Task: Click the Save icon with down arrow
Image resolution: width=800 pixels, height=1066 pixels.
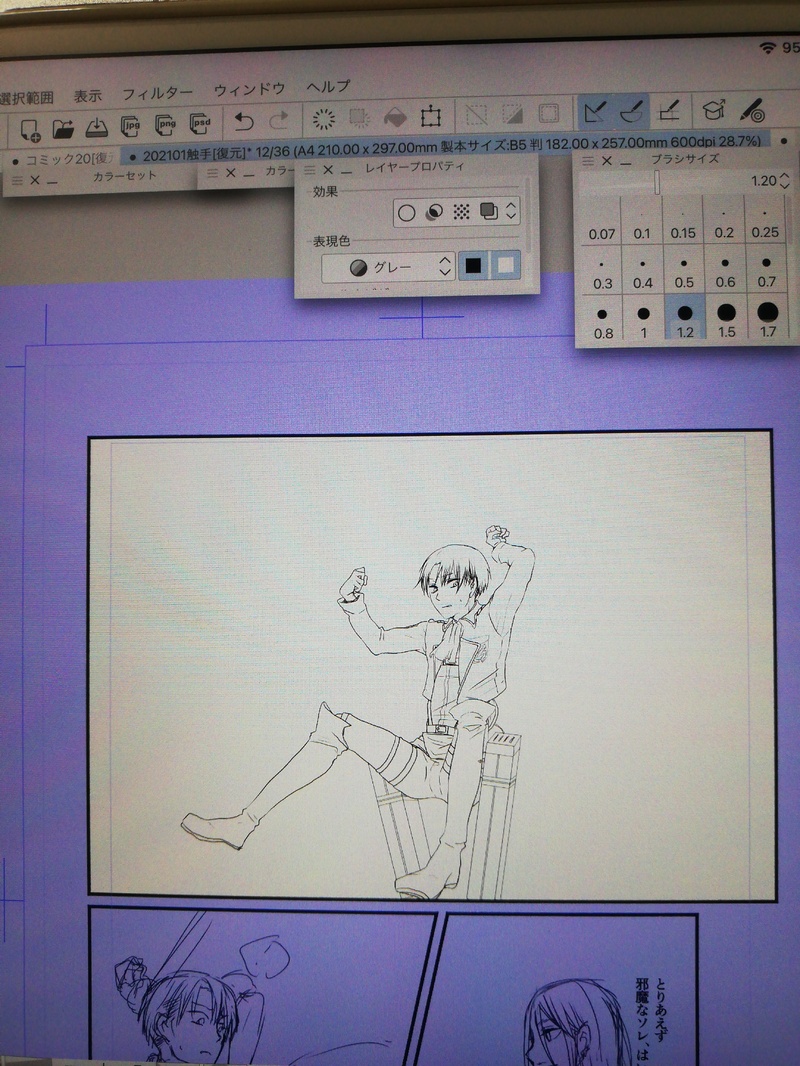Action: [x=97, y=126]
